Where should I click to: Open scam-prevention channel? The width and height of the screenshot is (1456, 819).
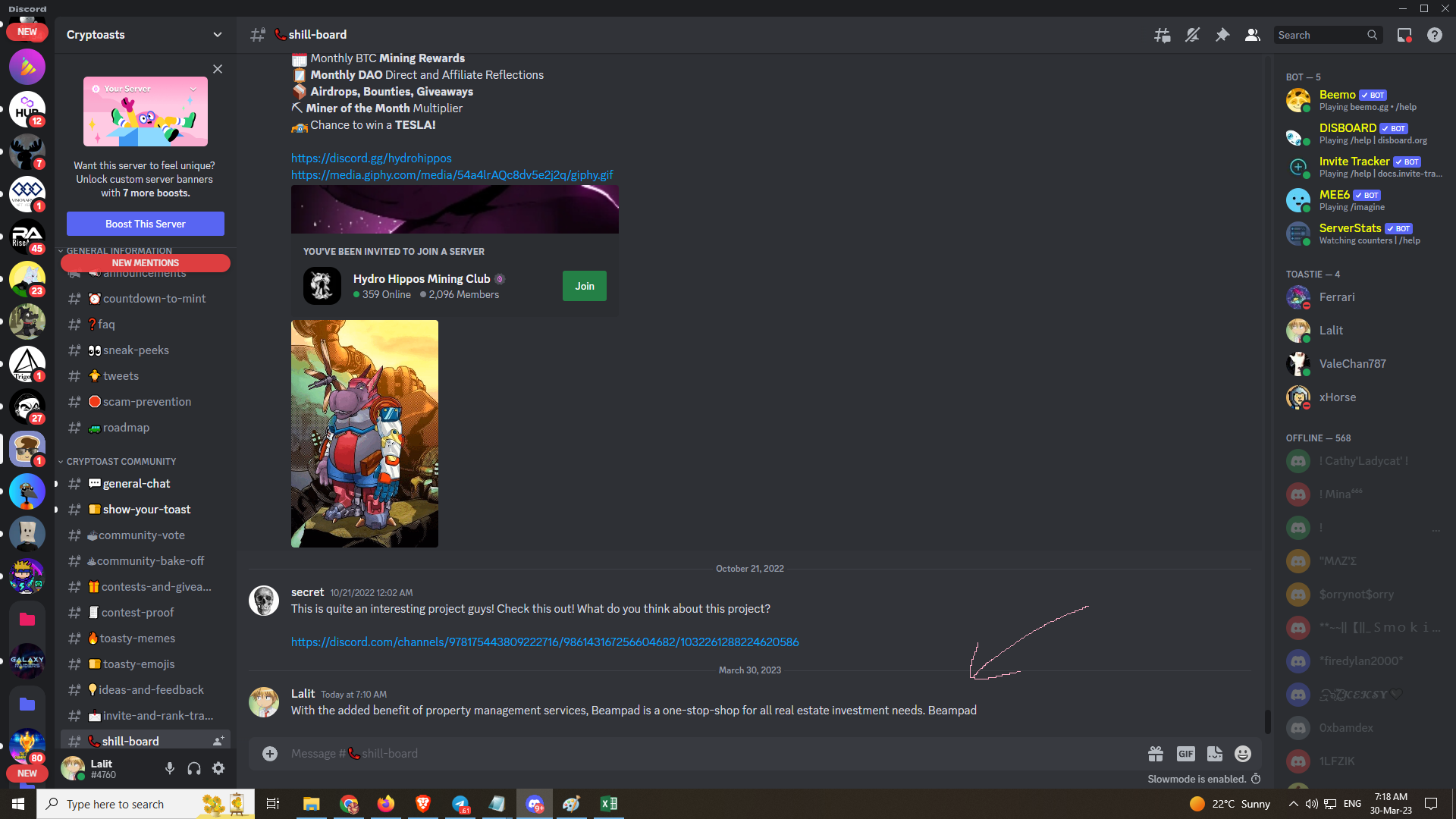coord(146,402)
